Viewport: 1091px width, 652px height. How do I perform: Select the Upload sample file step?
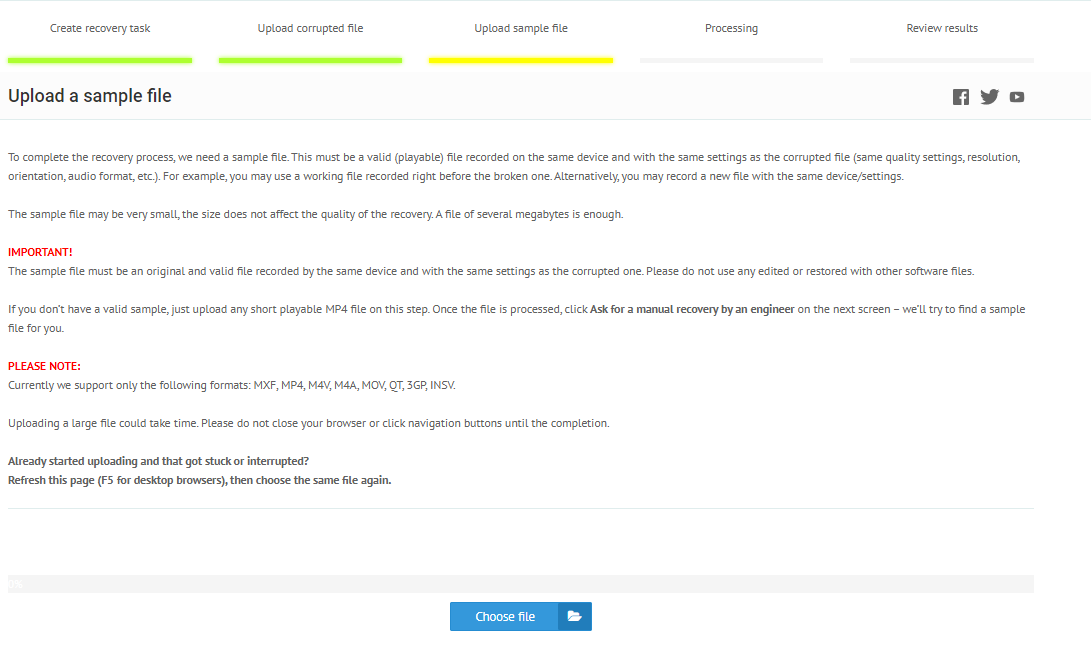pyautogui.click(x=521, y=28)
